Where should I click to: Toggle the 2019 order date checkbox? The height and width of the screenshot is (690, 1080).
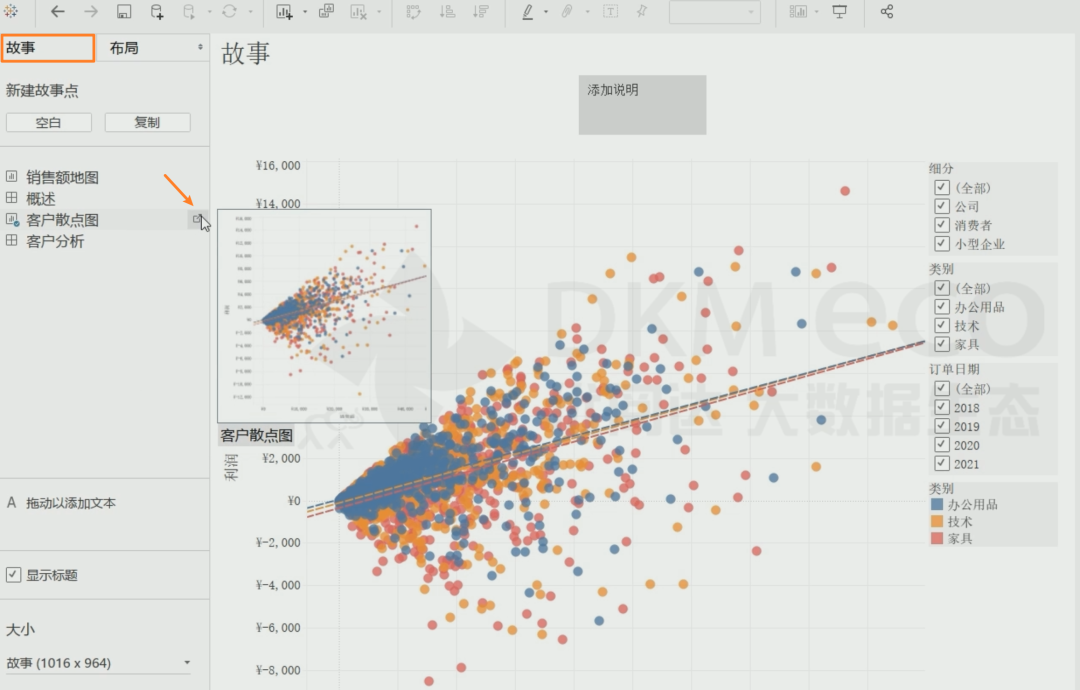(941, 426)
